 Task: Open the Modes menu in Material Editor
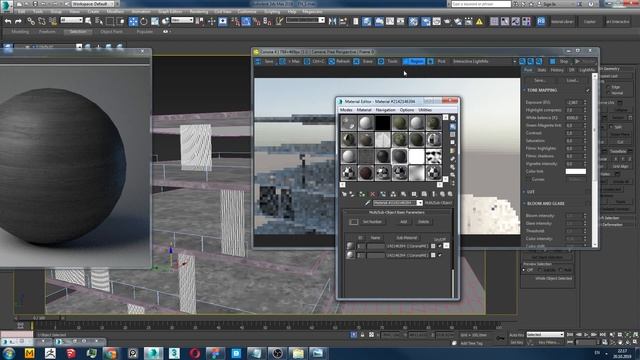(x=346, y=110)
